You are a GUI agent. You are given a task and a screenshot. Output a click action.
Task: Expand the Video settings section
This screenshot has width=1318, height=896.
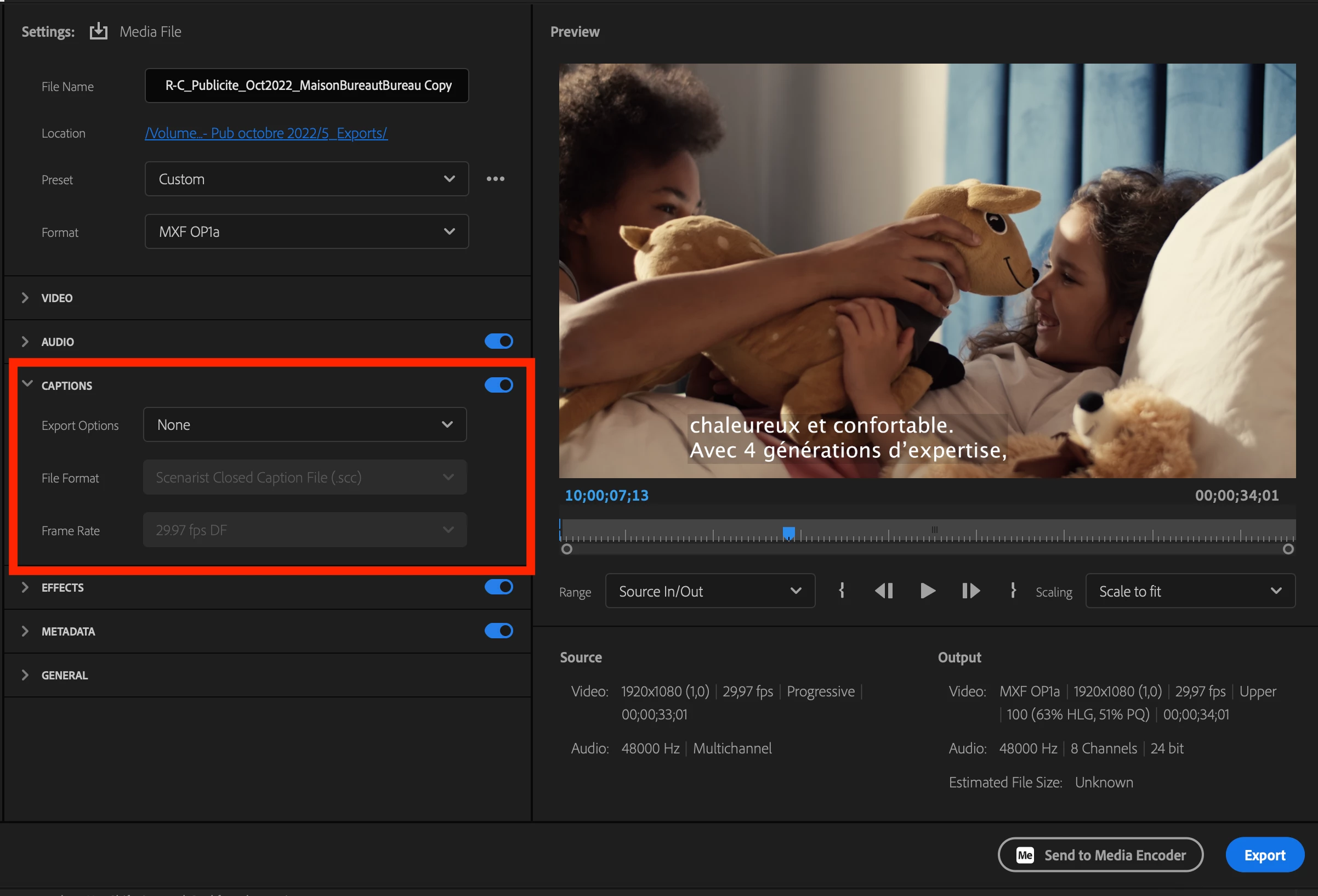click(56, 298)
